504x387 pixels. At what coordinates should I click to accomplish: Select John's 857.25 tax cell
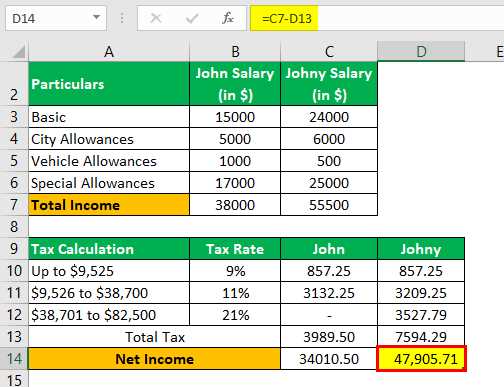coord(329,271)
